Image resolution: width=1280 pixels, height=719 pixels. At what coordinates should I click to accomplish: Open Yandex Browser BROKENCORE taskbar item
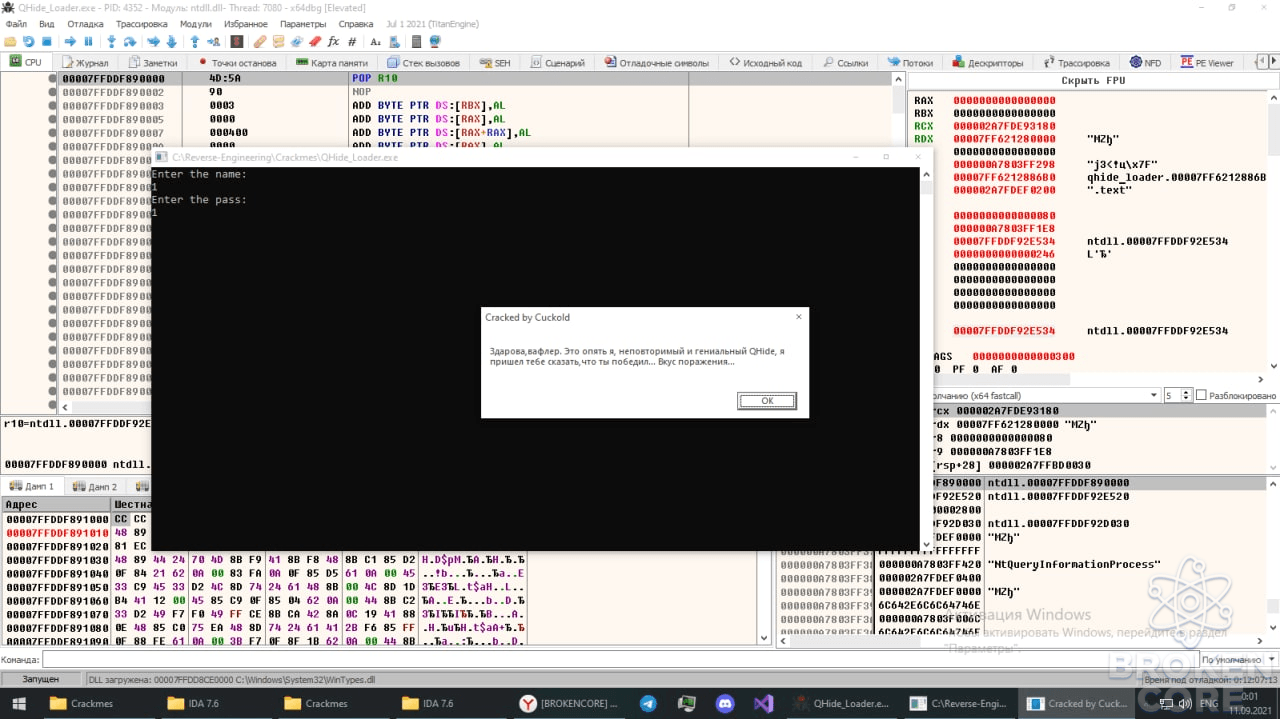(x=568, y=703)
